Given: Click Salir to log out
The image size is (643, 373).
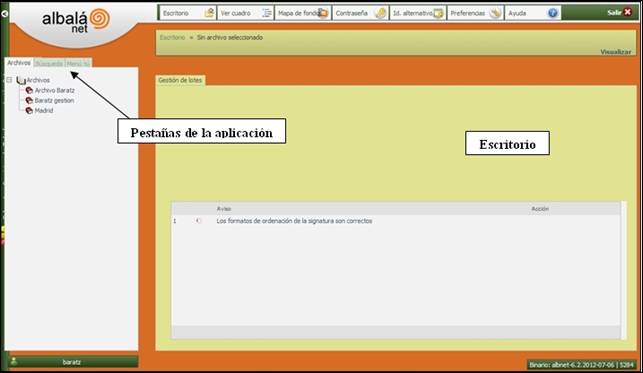Looking at the screenshot, I should point(614,13).
